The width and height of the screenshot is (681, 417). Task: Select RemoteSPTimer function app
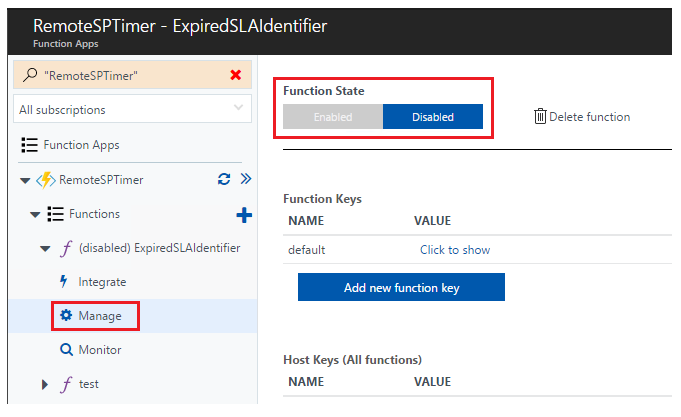[101, 180]
